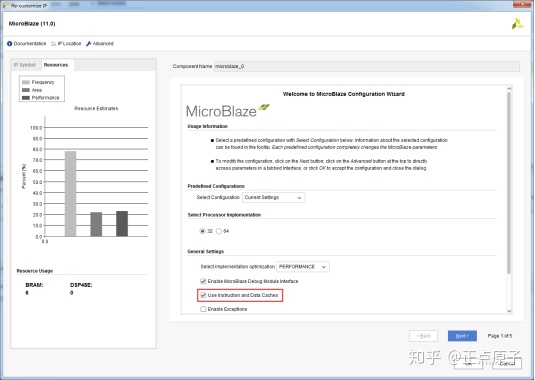Toggle Use Instruction and Data Caches
This screenshot has width=535, height=380.
click(x=203, y=295)
